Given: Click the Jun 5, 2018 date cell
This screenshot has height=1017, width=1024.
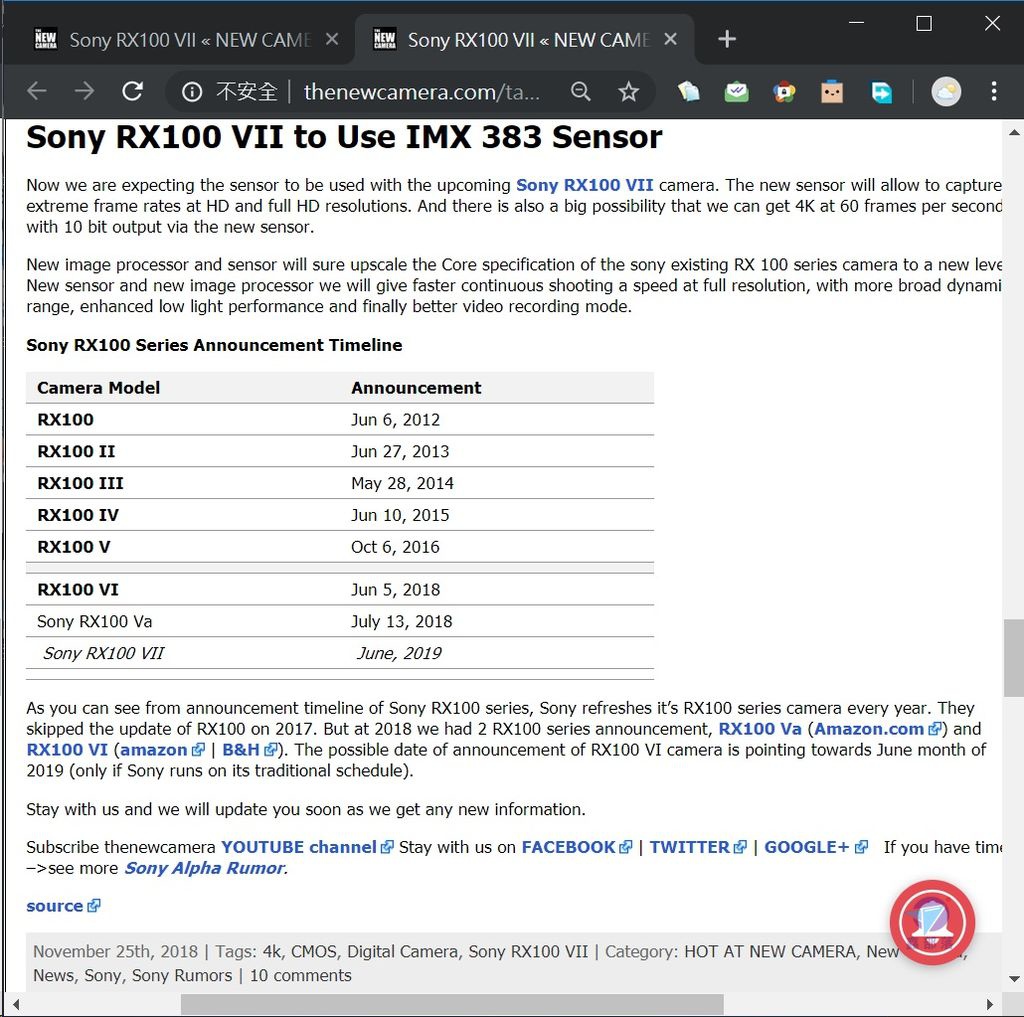Looking at the screenshot, I should [x=395, y=590].
